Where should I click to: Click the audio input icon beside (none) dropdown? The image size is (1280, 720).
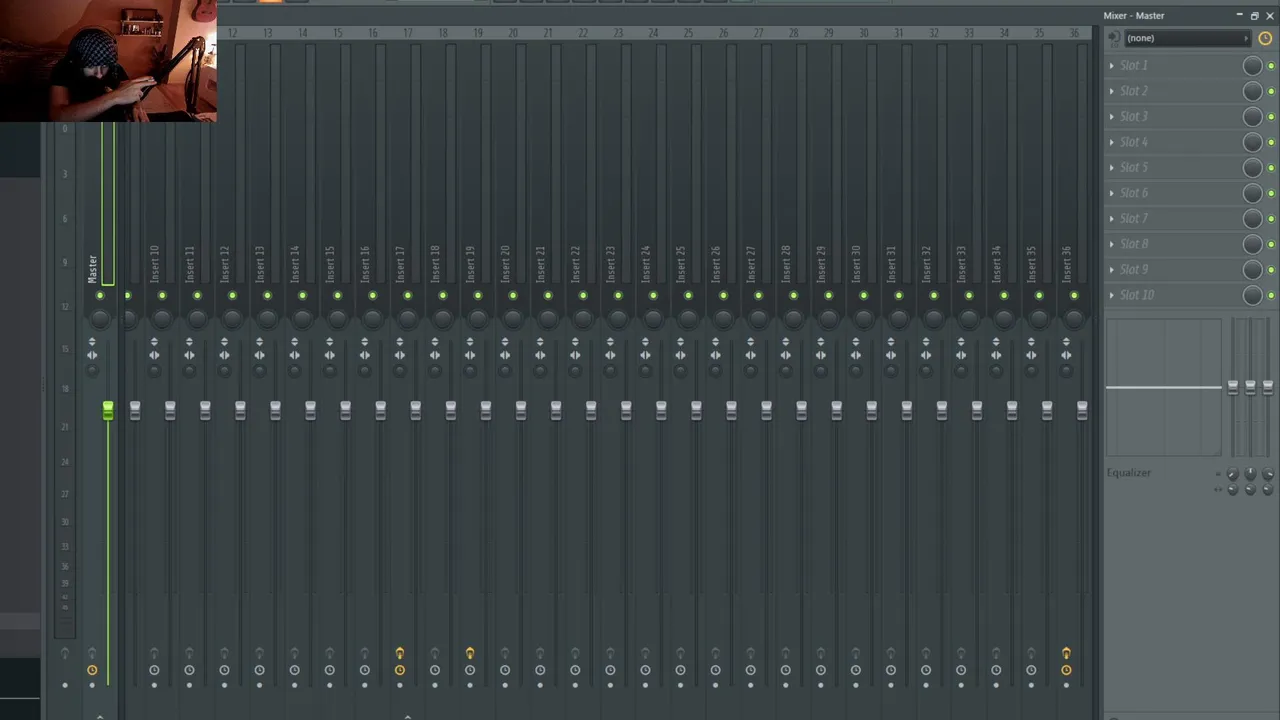coord(1114,38)
